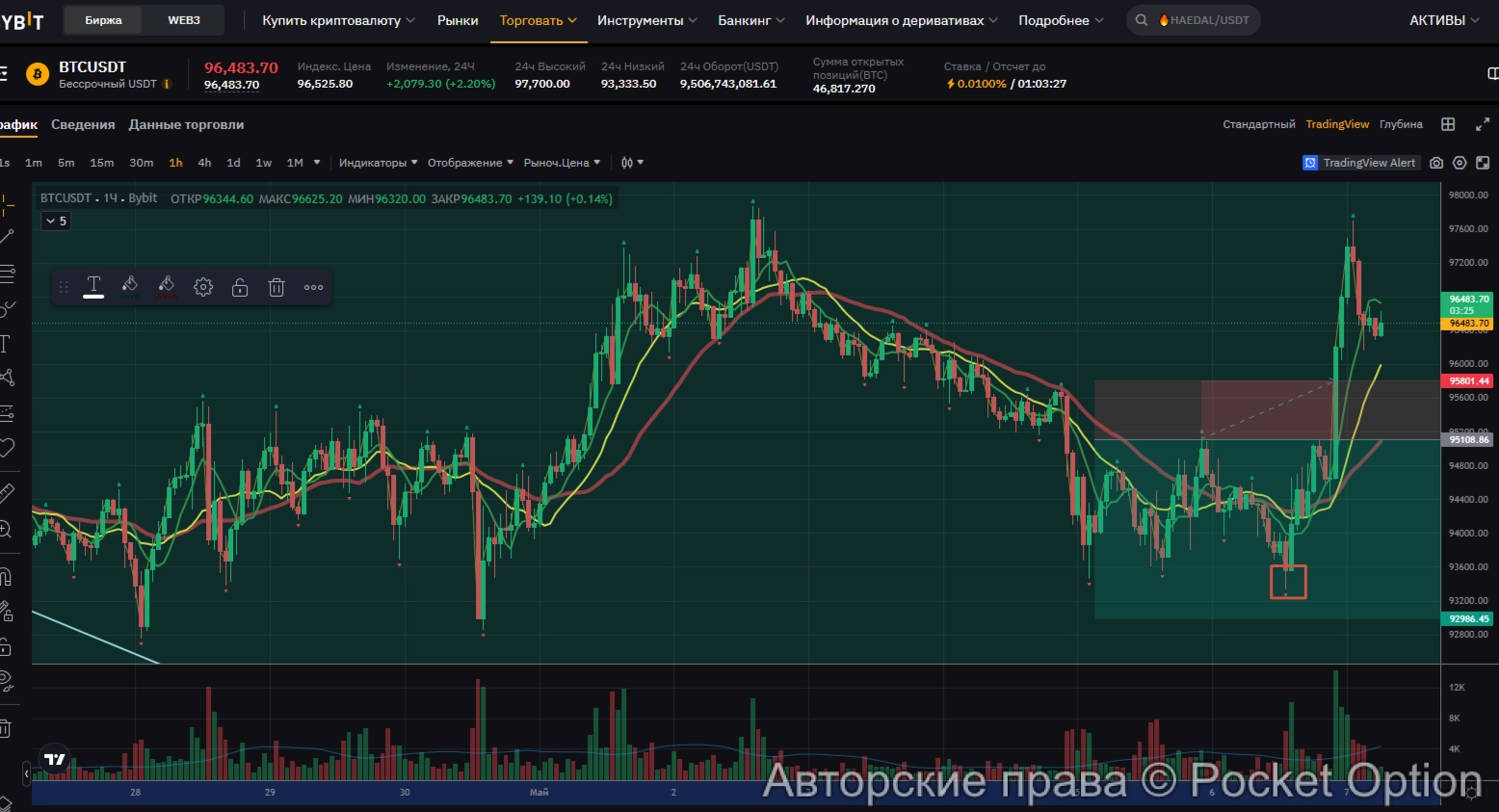Click the TradingView Alert button

1360,163
